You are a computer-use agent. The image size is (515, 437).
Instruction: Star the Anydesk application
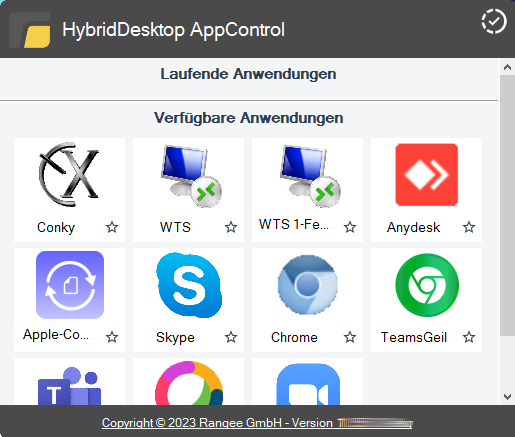(x=469, y=227)
